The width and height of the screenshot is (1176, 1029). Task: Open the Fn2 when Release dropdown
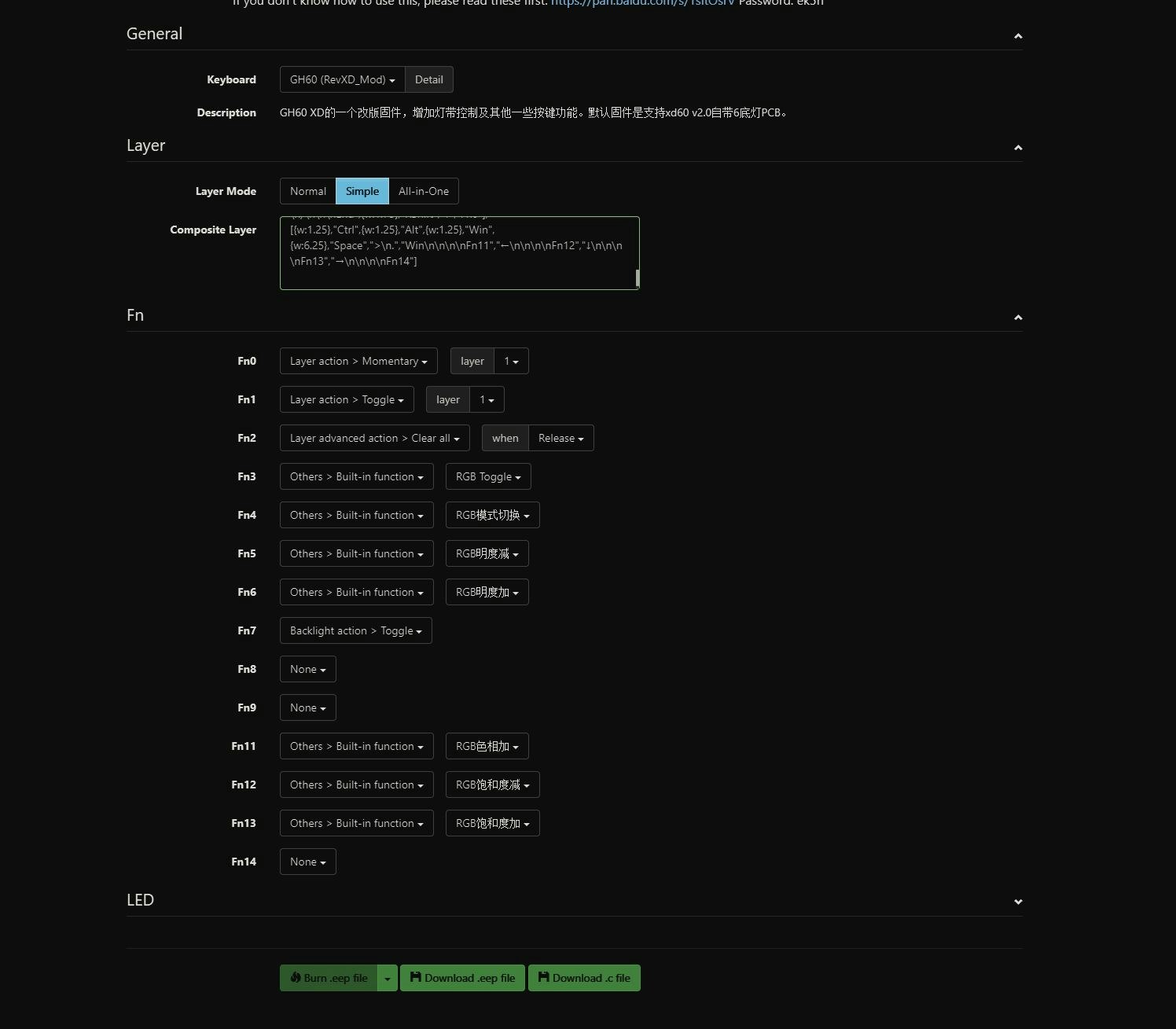(x=560, y=438)
